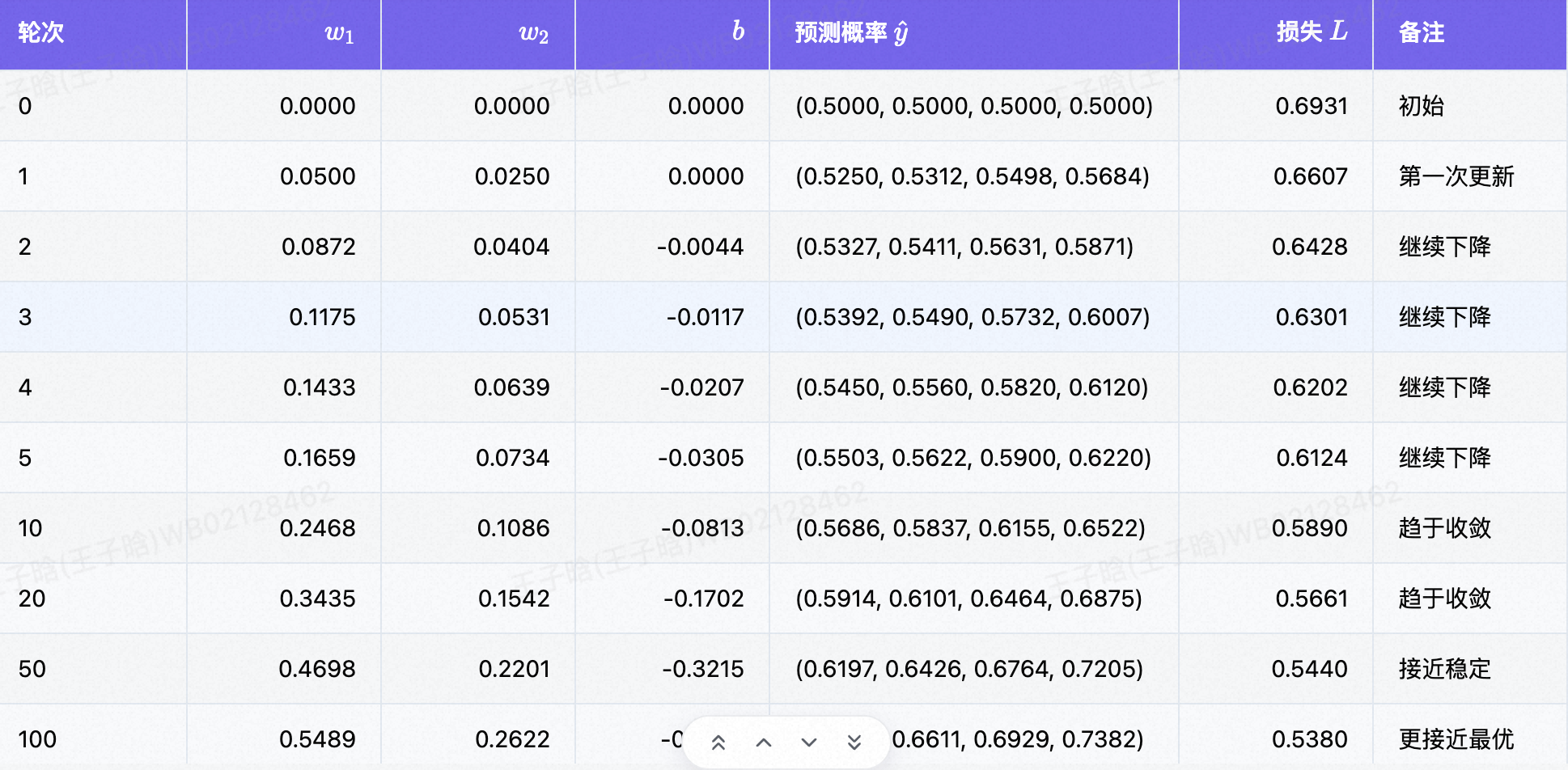Select the w₂ value 0.0250

pyautogui.click(x=512, y=176)
